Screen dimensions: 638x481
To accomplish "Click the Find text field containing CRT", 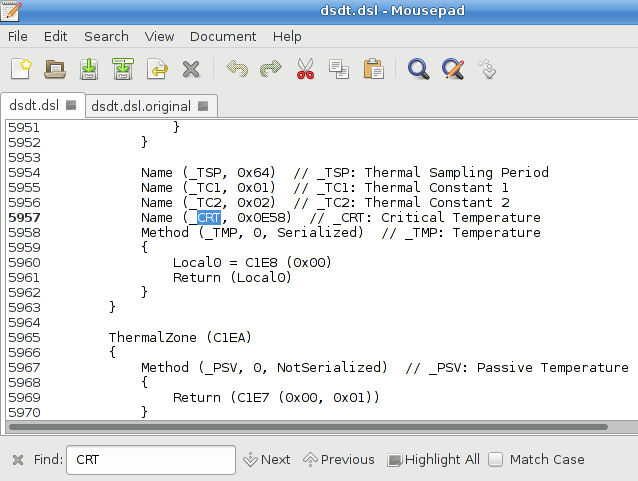I will 151,460.
